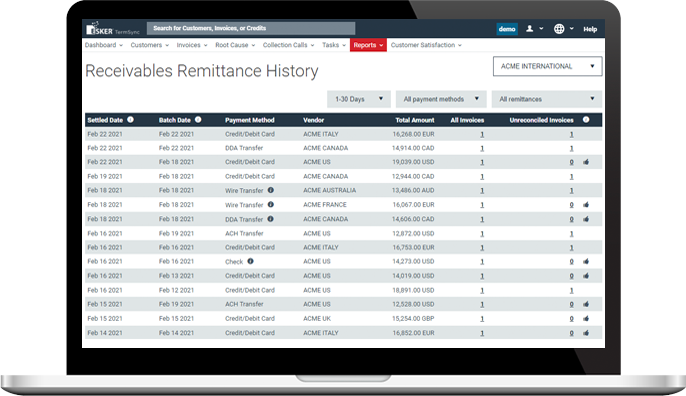Expand the Dashboard menu
Screen dimensions: 686x396
click(x=104, y=45)
